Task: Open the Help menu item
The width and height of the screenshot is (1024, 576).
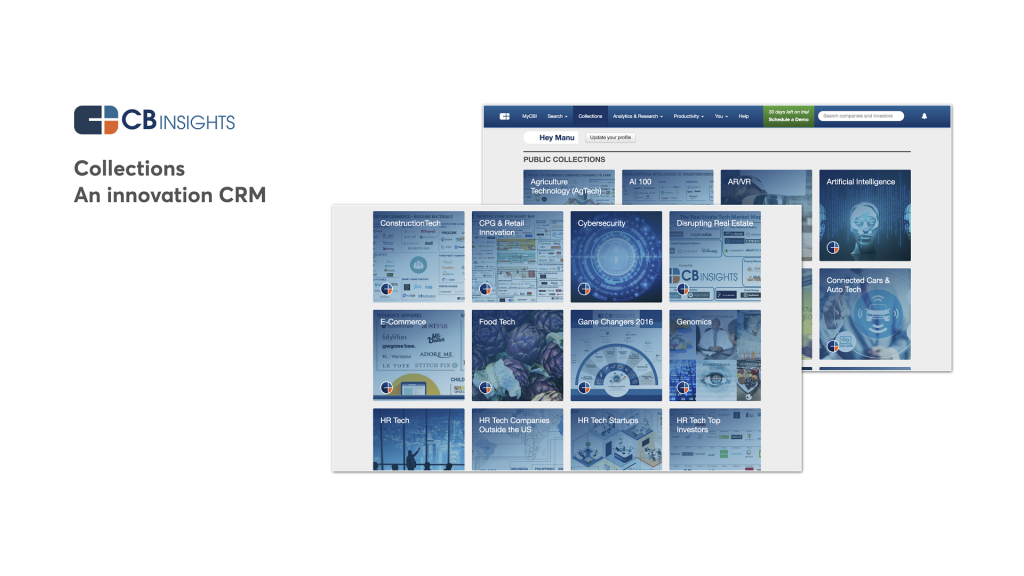Action: [743, 116]
